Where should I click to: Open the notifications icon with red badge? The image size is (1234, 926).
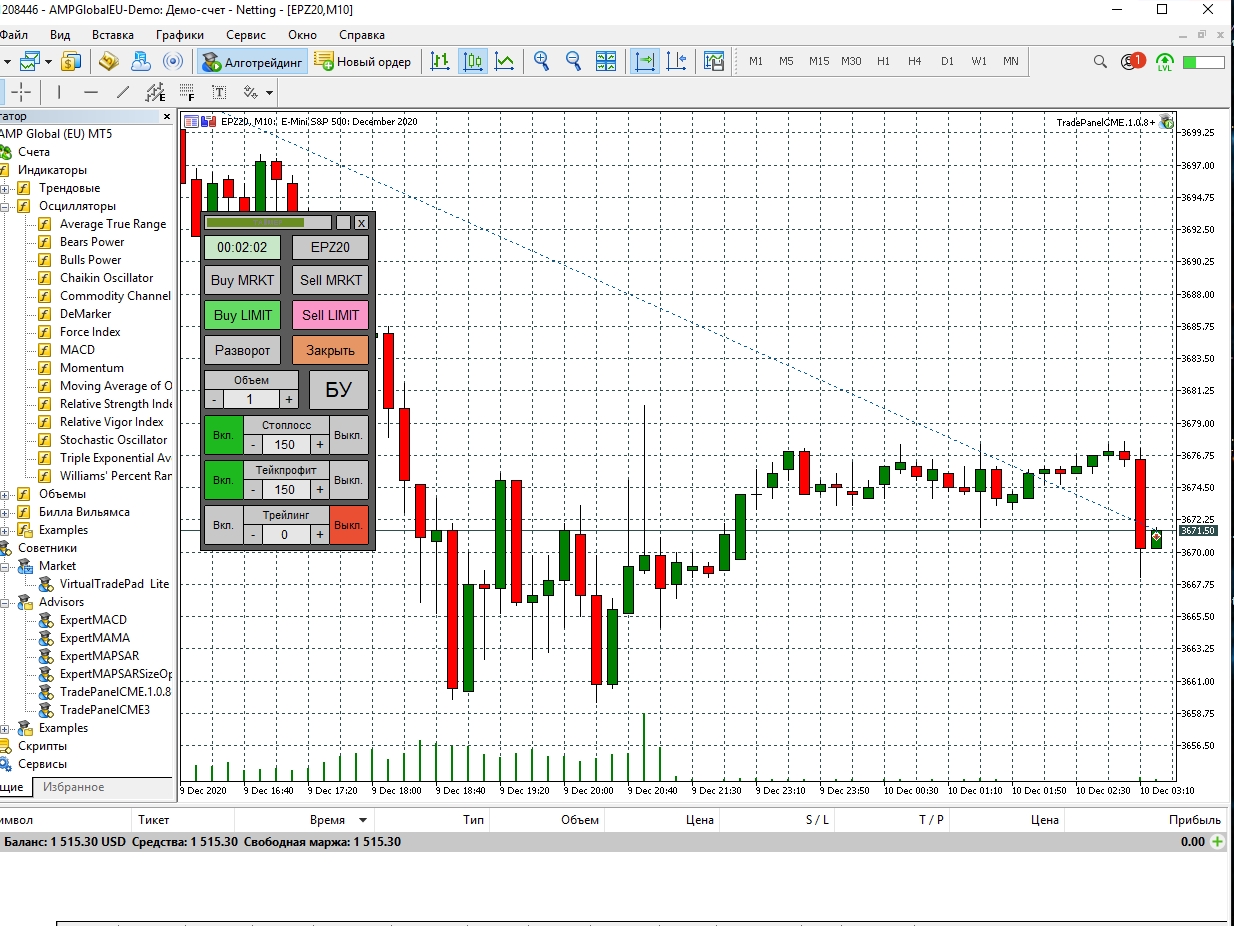[x=1132, y=61]
